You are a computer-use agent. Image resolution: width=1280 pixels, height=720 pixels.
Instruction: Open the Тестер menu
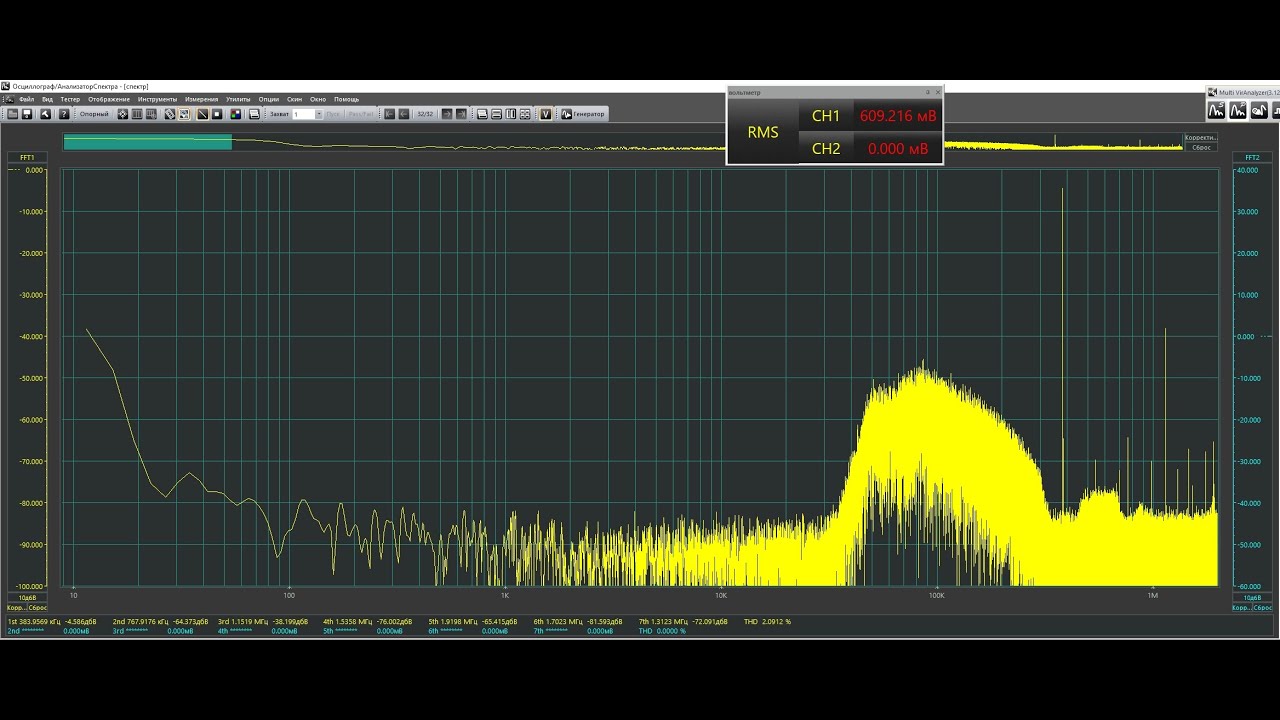[70, 99]
